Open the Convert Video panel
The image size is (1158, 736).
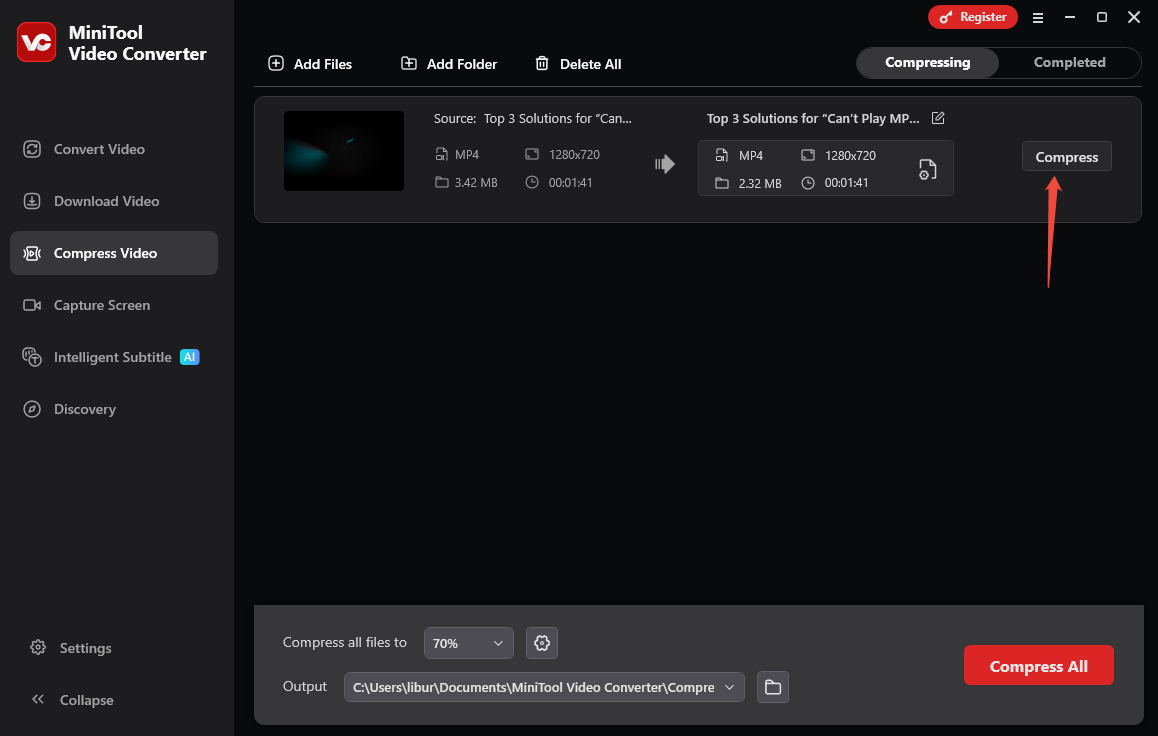tap(97, 148)
